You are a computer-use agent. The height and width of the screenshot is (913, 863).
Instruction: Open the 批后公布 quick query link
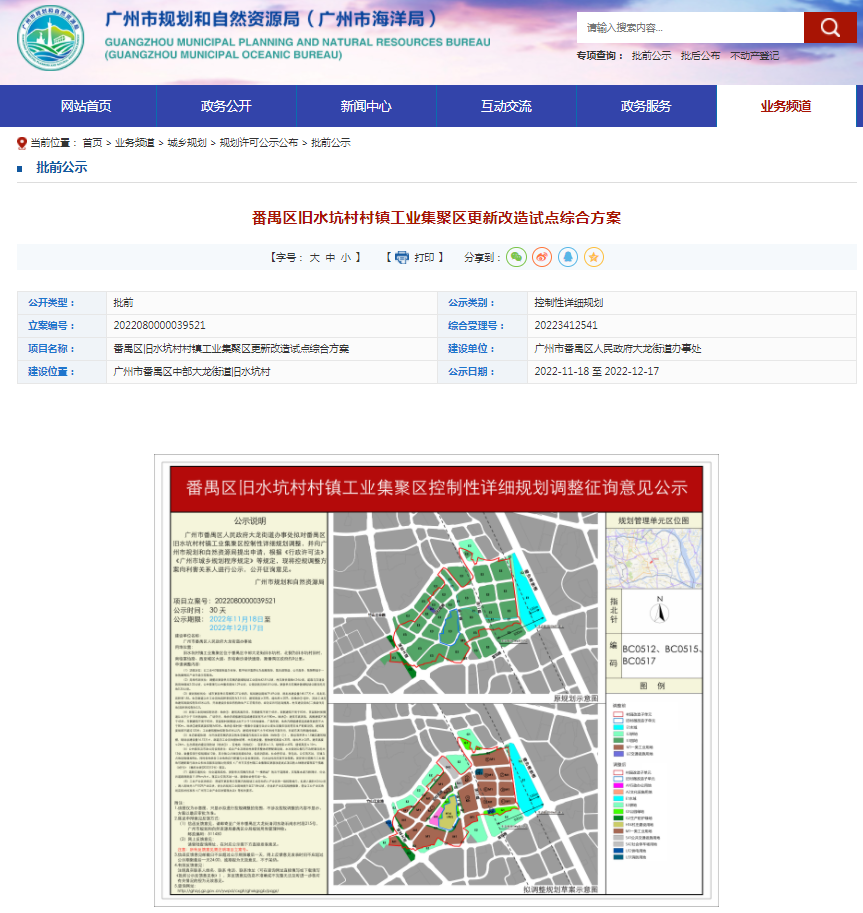click(701, 58)
